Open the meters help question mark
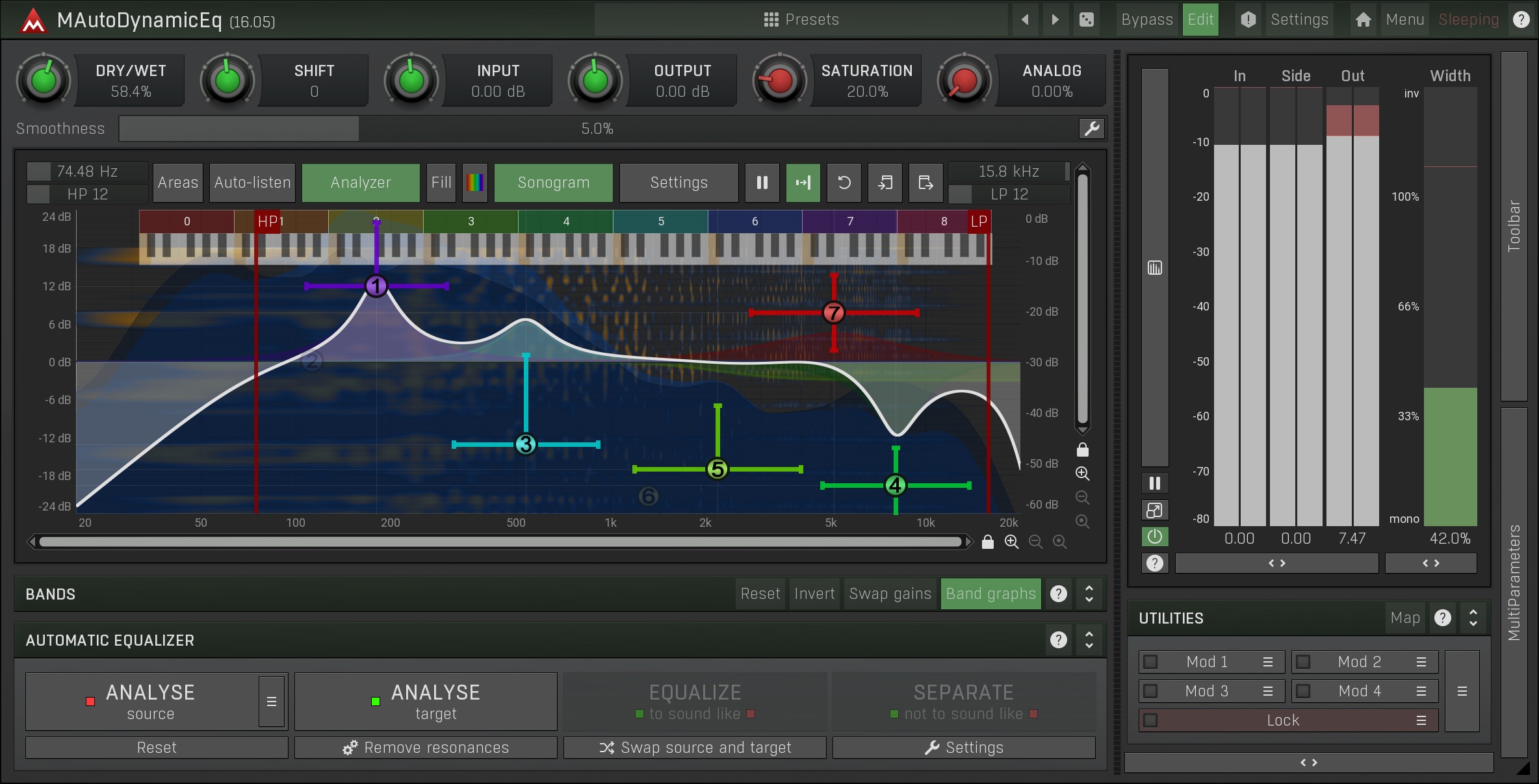The width and height of the screenshot is (1539, 784). pos(1155,563)
